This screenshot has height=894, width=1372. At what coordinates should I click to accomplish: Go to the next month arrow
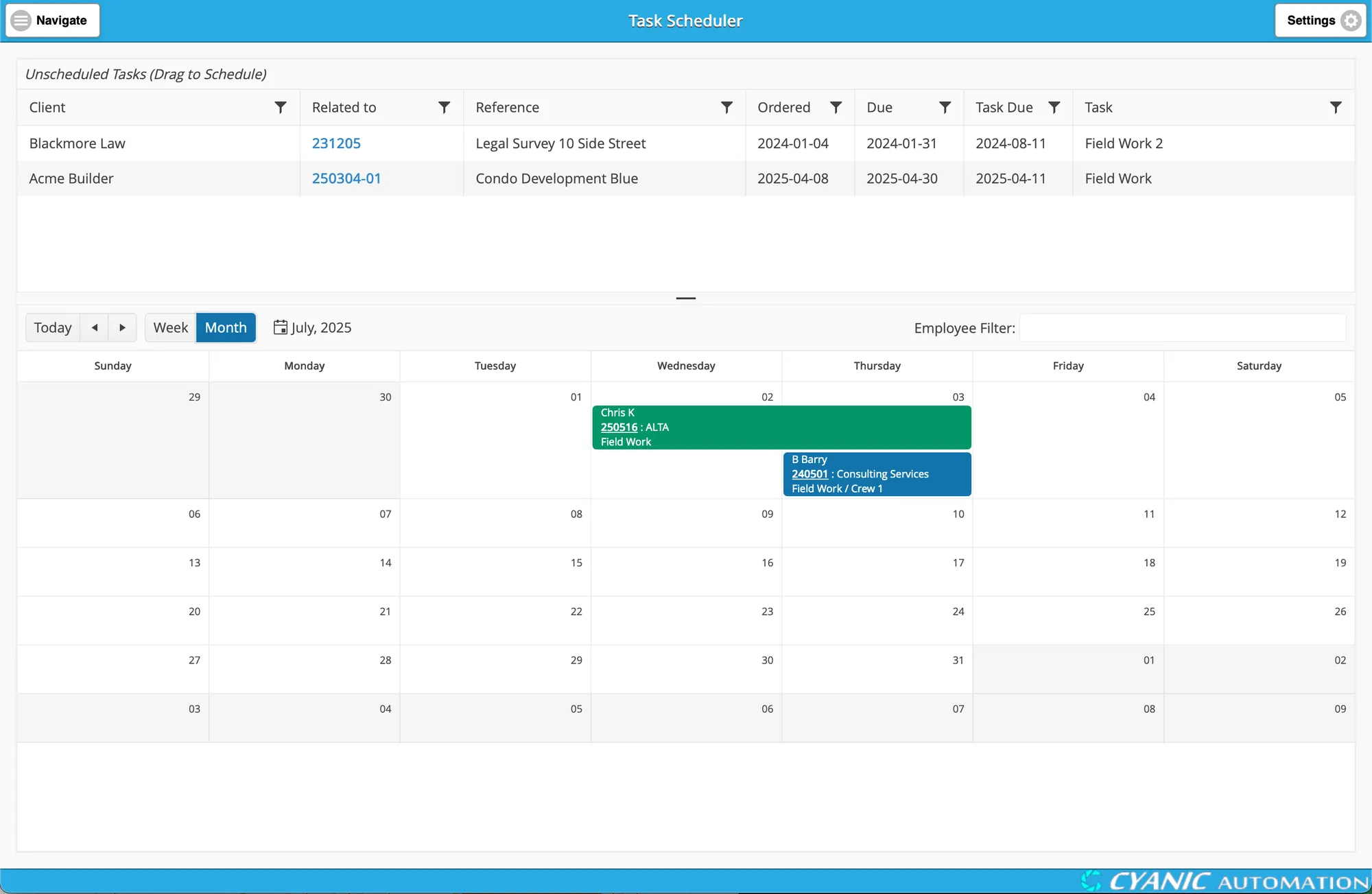point(122,327)
